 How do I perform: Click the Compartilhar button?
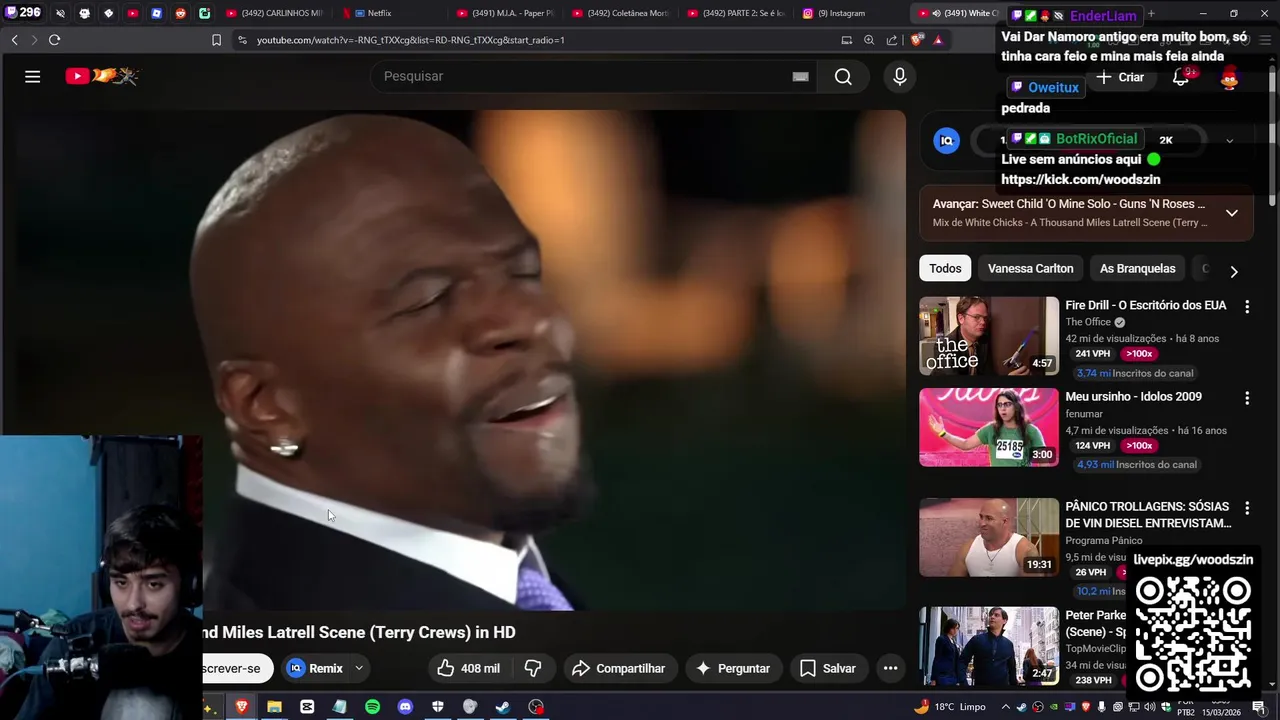(620, 668)
